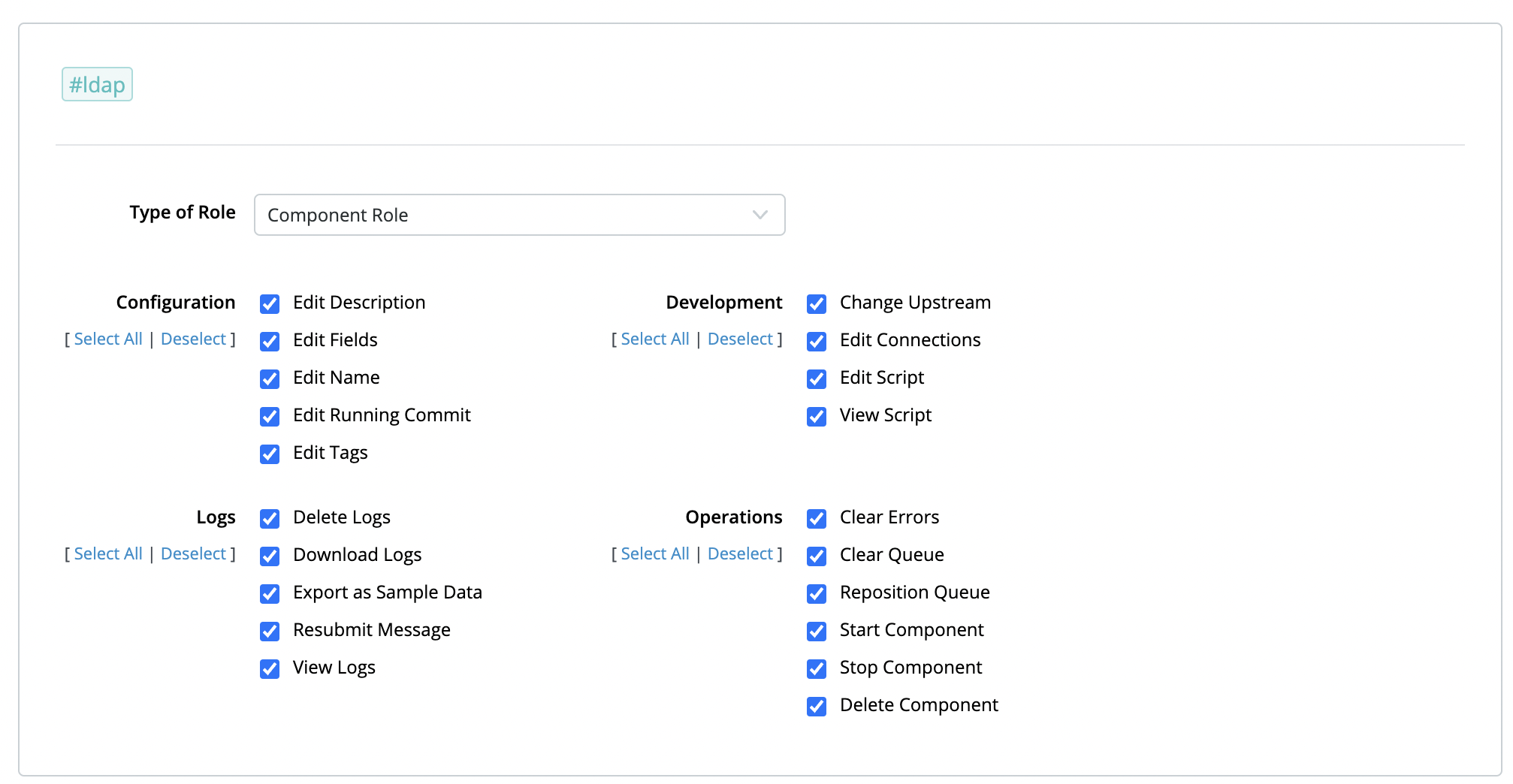Uncheck the Edit Tags option
Image resolution: width=1513 pixels, height=784 pixels.
(x=270, y=454)
